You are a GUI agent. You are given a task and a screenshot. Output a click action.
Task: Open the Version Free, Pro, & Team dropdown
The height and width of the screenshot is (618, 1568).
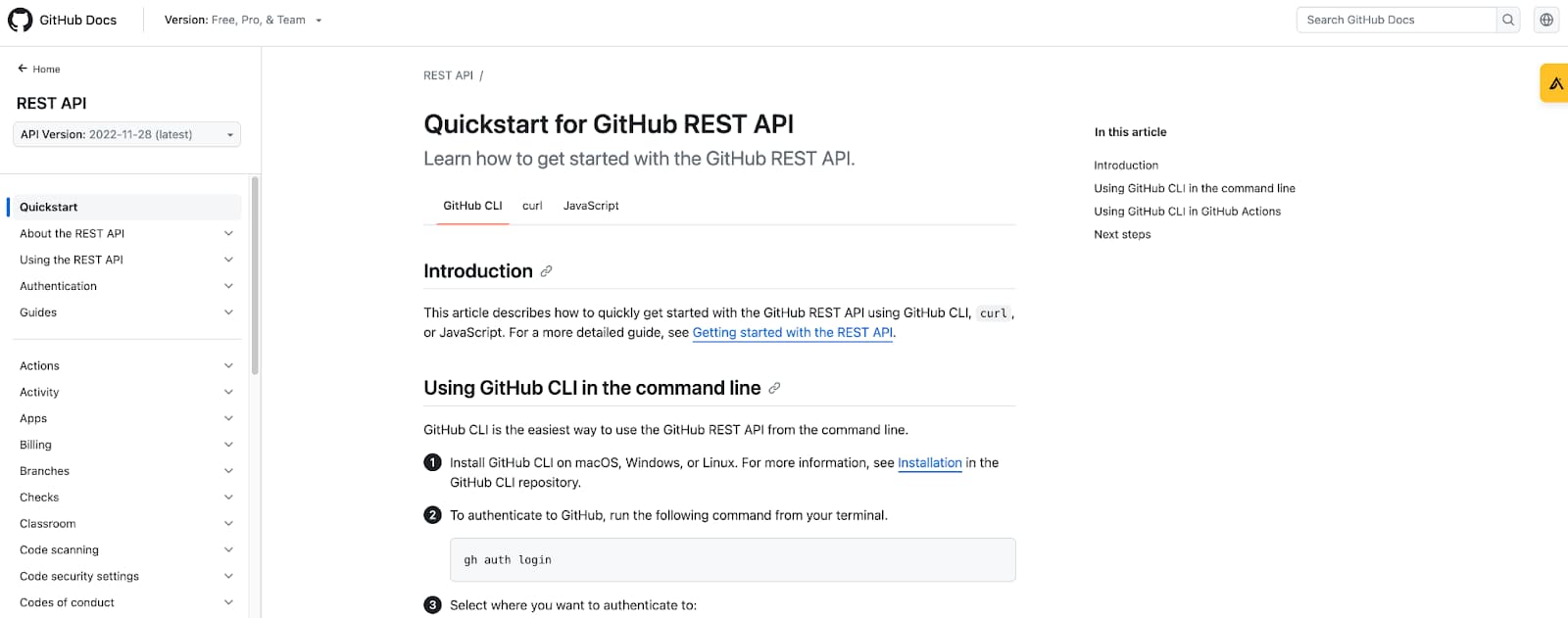tap(243, 20)
